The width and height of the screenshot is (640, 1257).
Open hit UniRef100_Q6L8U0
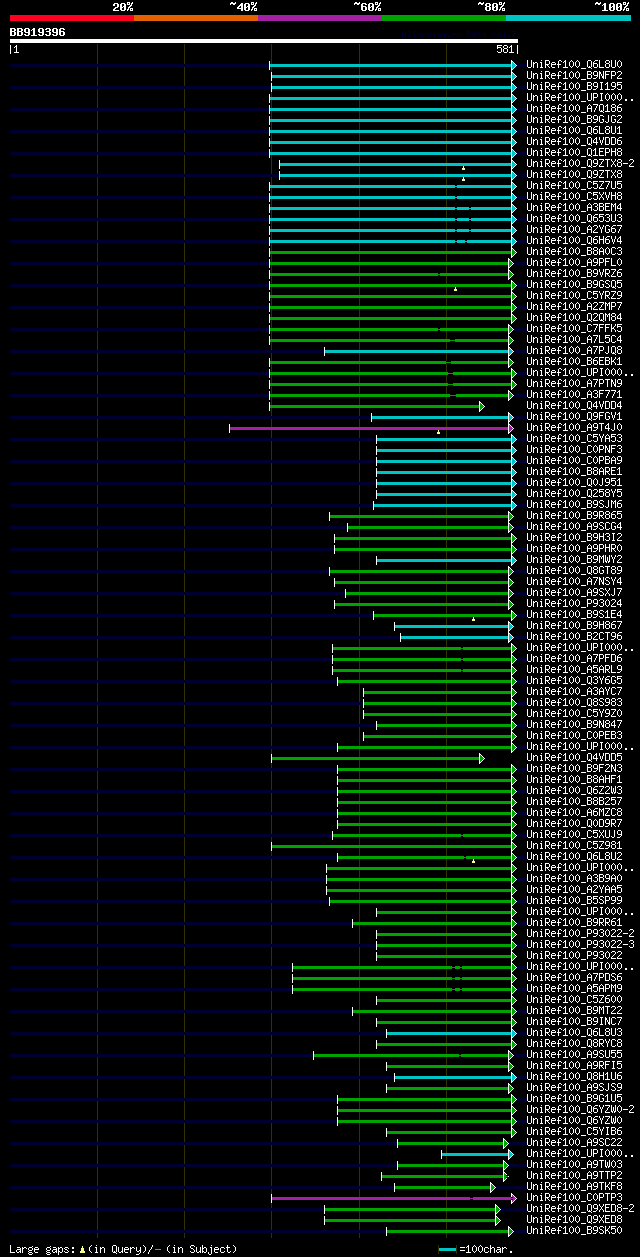point(574,65)
